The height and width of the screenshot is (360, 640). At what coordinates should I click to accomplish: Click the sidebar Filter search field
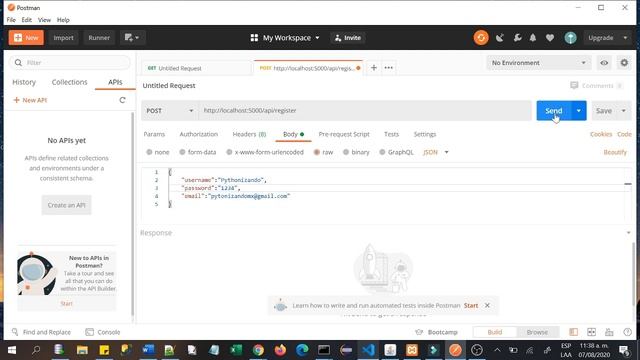coord(69,62)
